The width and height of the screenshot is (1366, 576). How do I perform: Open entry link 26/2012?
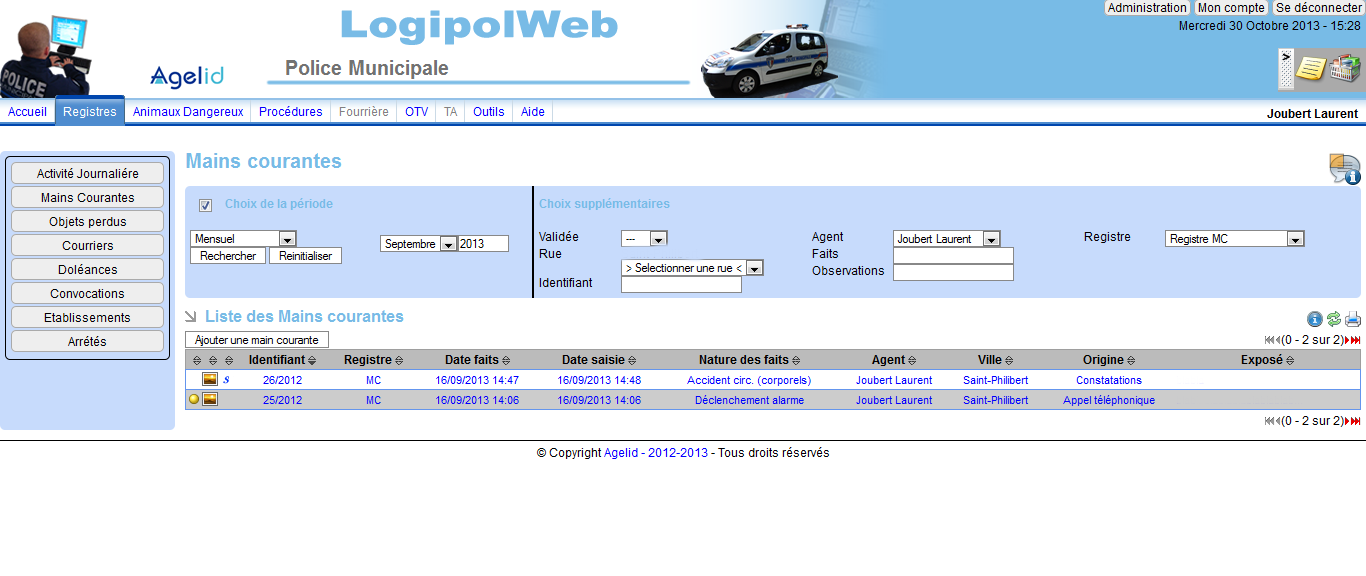pos(282,380)
